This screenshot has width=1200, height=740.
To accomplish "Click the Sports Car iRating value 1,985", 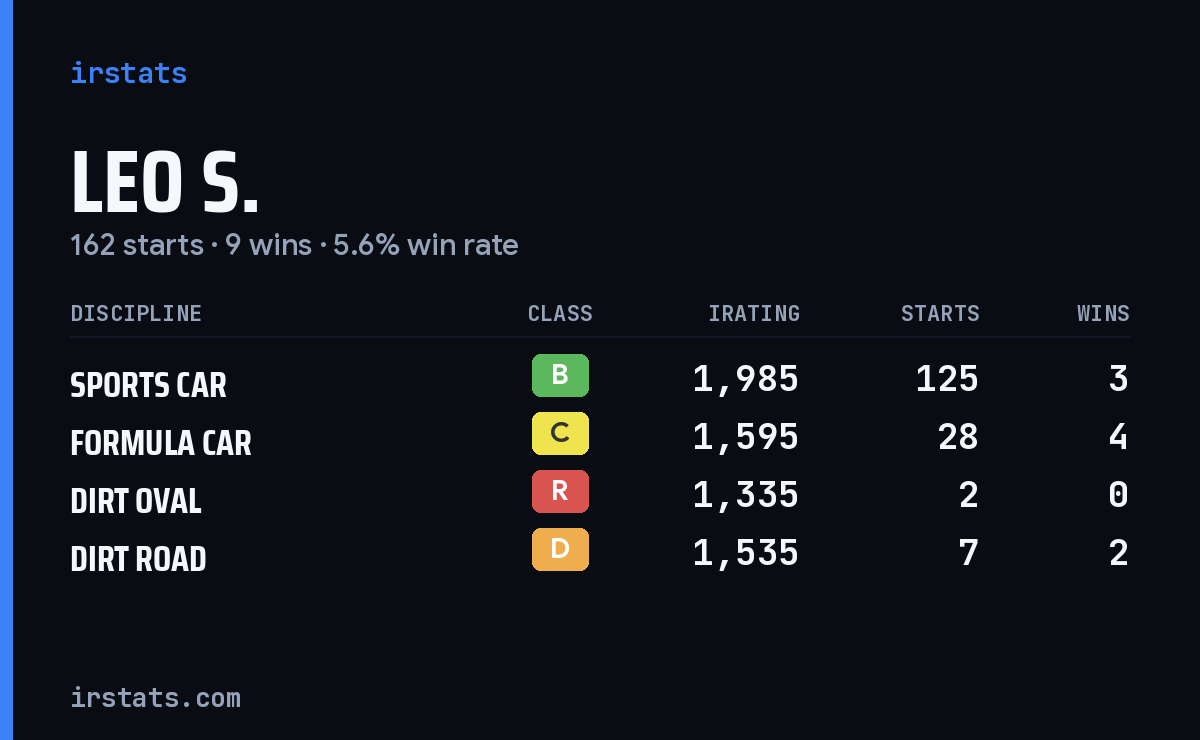I will coord(746,379).
